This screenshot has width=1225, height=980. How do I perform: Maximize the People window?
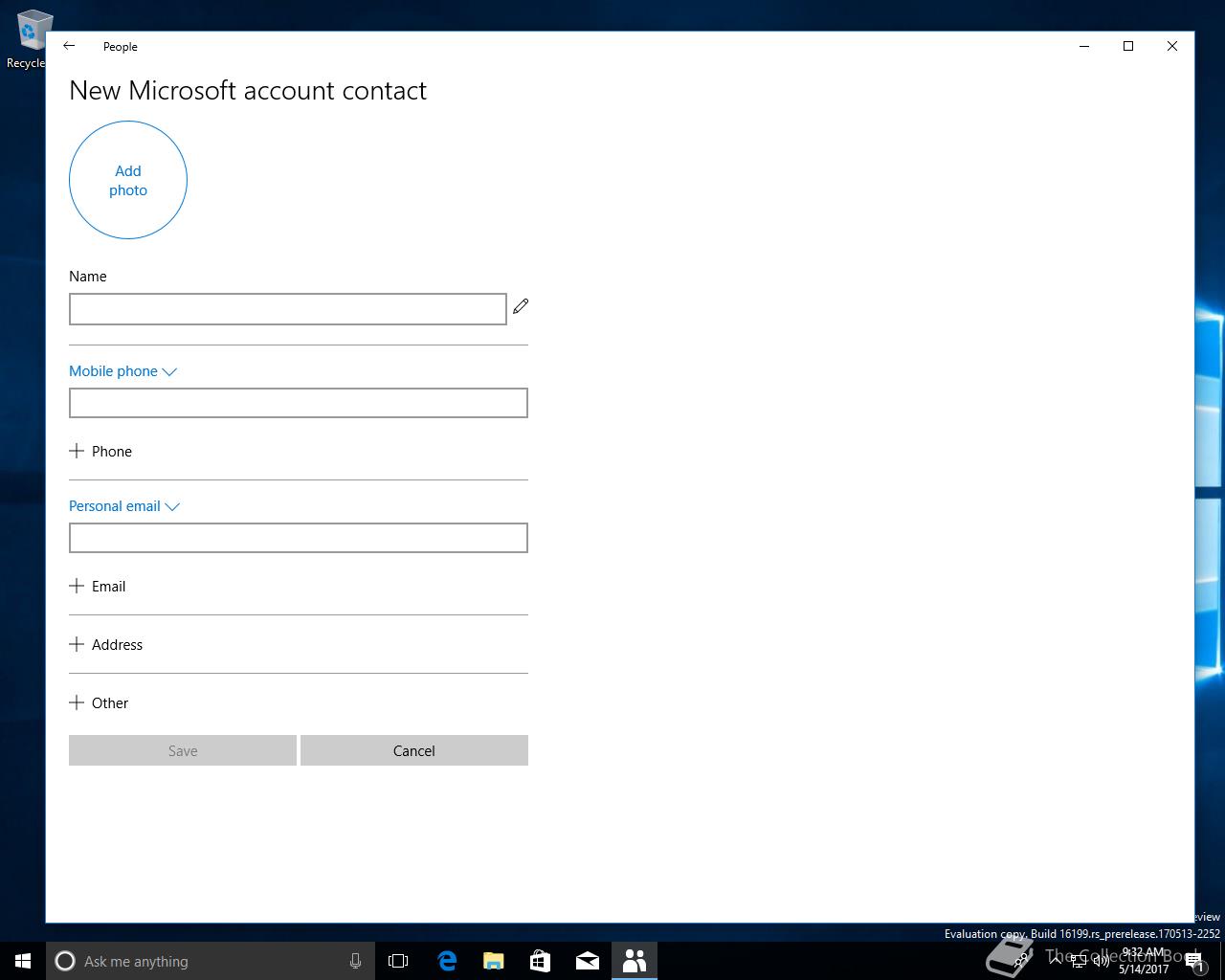[1128, 46]
